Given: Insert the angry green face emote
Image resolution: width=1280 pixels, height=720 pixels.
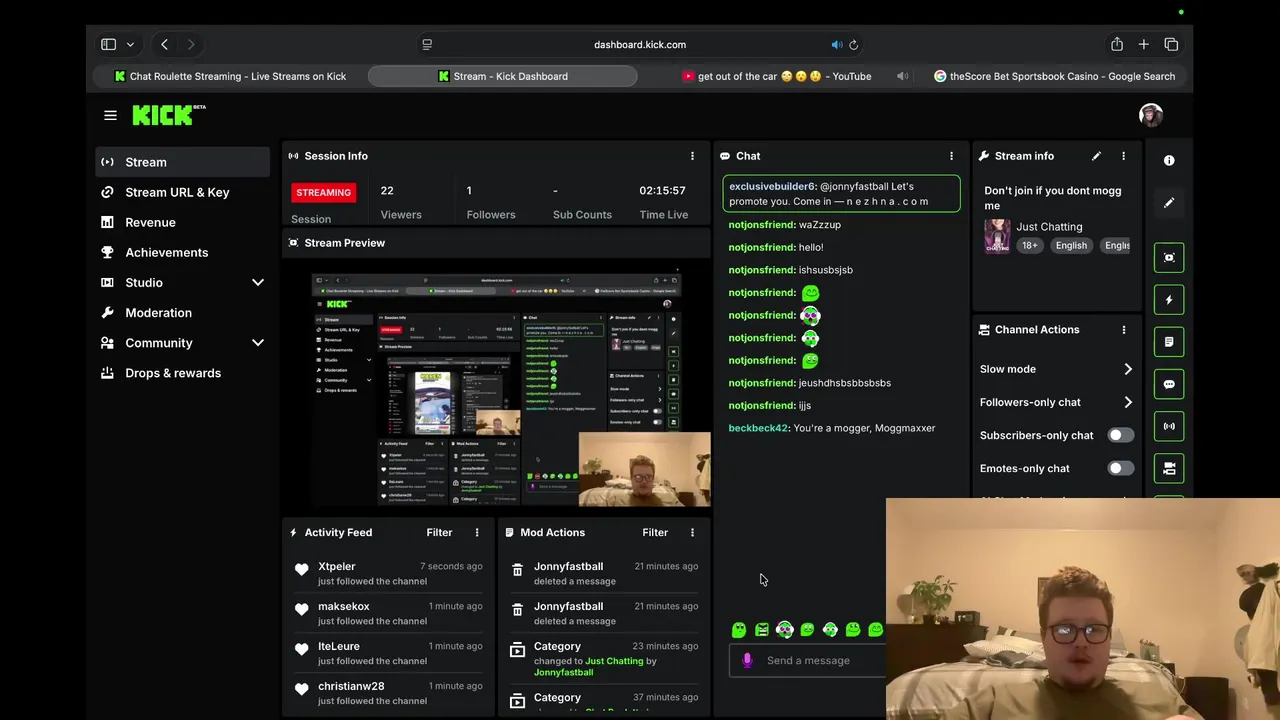Looking at the screenshot, I should tap(762, 630).
